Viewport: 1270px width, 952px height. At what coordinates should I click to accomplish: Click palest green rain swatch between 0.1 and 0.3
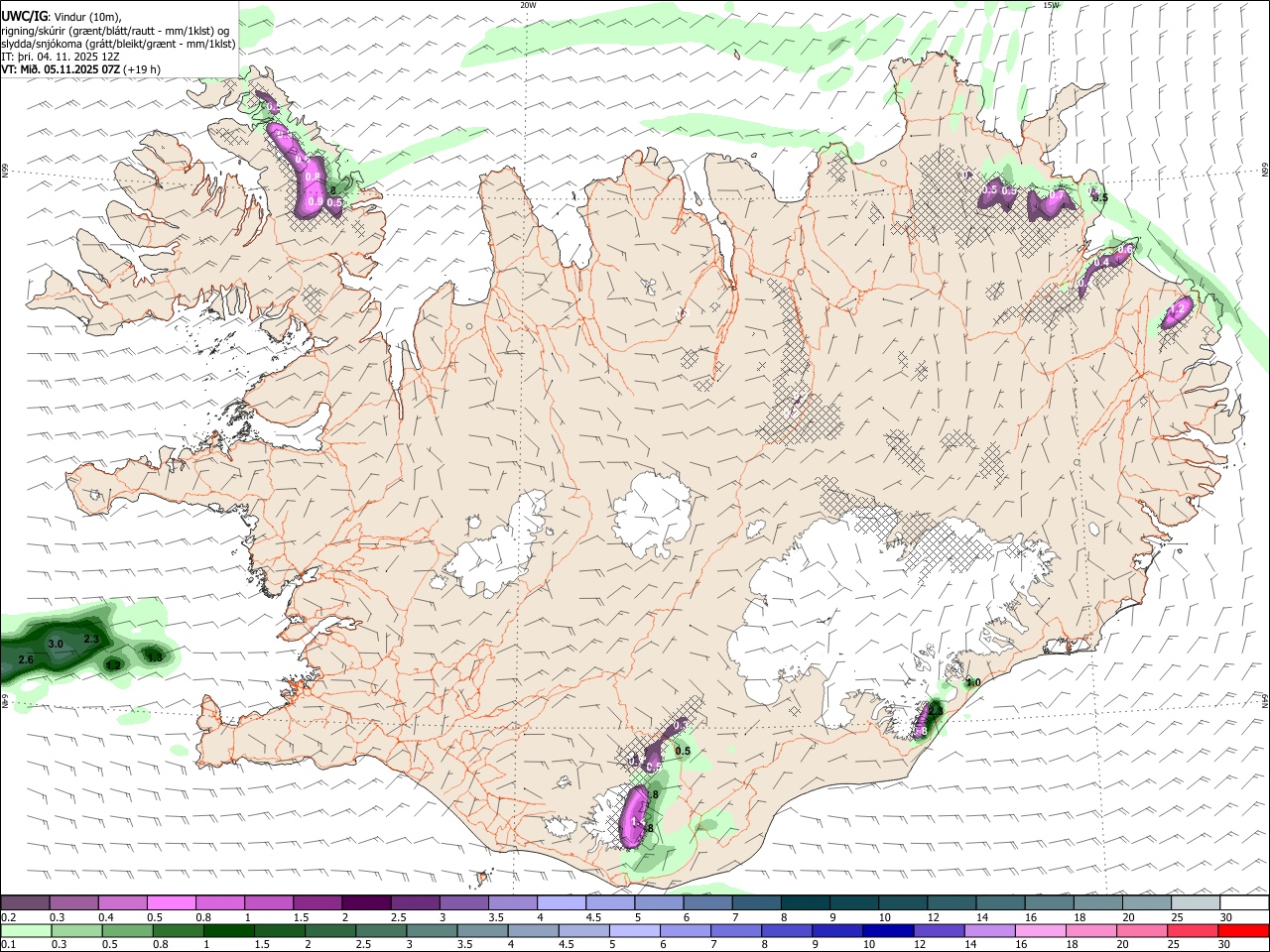click(25, 930)
